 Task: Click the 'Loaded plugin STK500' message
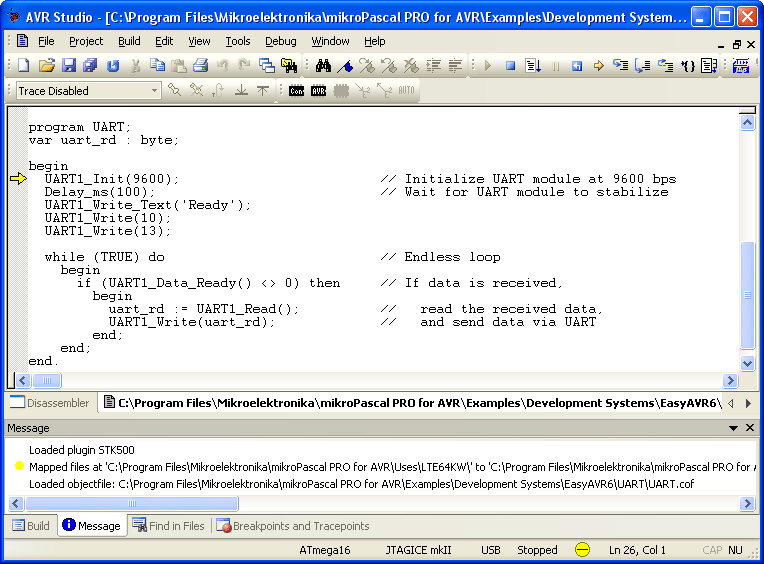81,450
